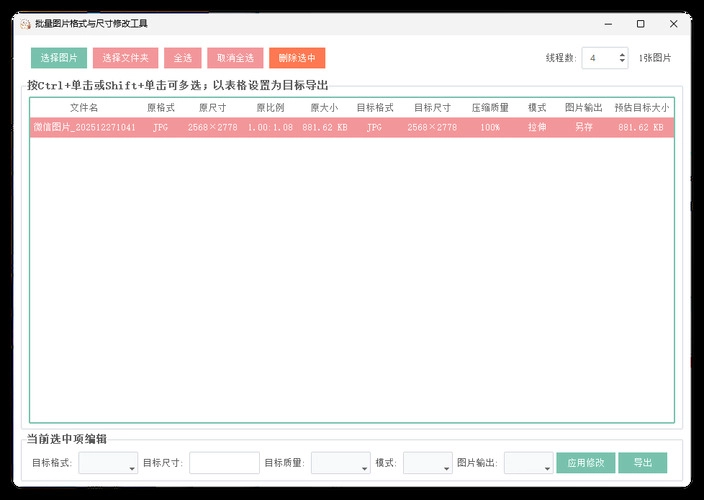Click the app icon in the title bar
Image resolution: width=704 pixels, height=500 pixels.
tap(24, 23)
